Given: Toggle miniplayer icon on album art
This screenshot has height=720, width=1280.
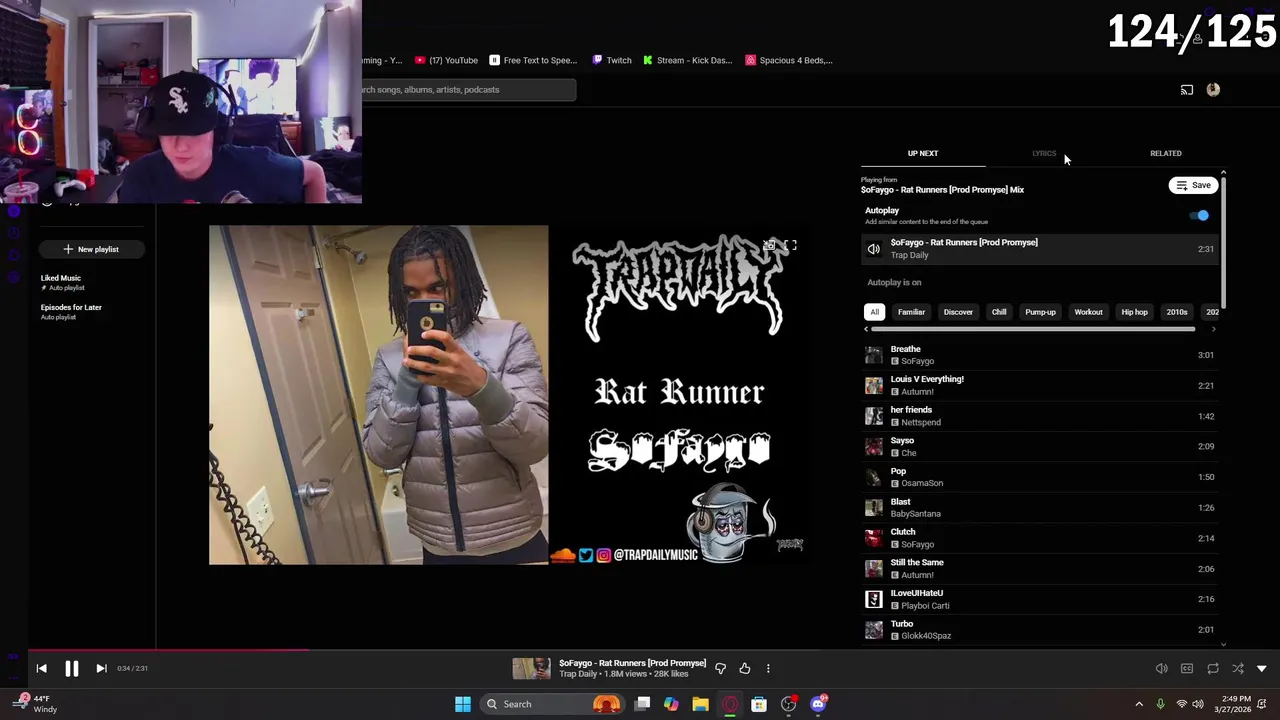Looking at the screenshot, I should (x=769, y=245).
